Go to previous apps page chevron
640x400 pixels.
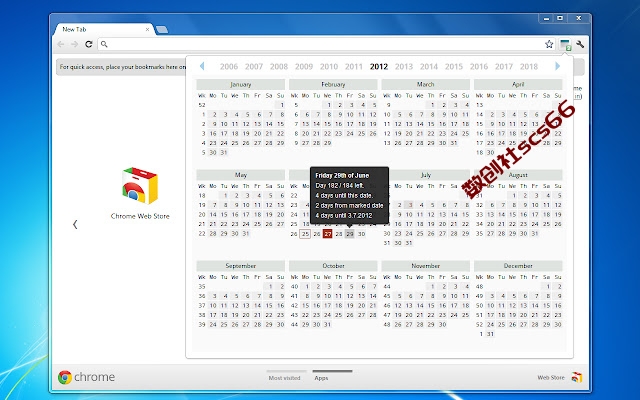(x=75, y=224)
